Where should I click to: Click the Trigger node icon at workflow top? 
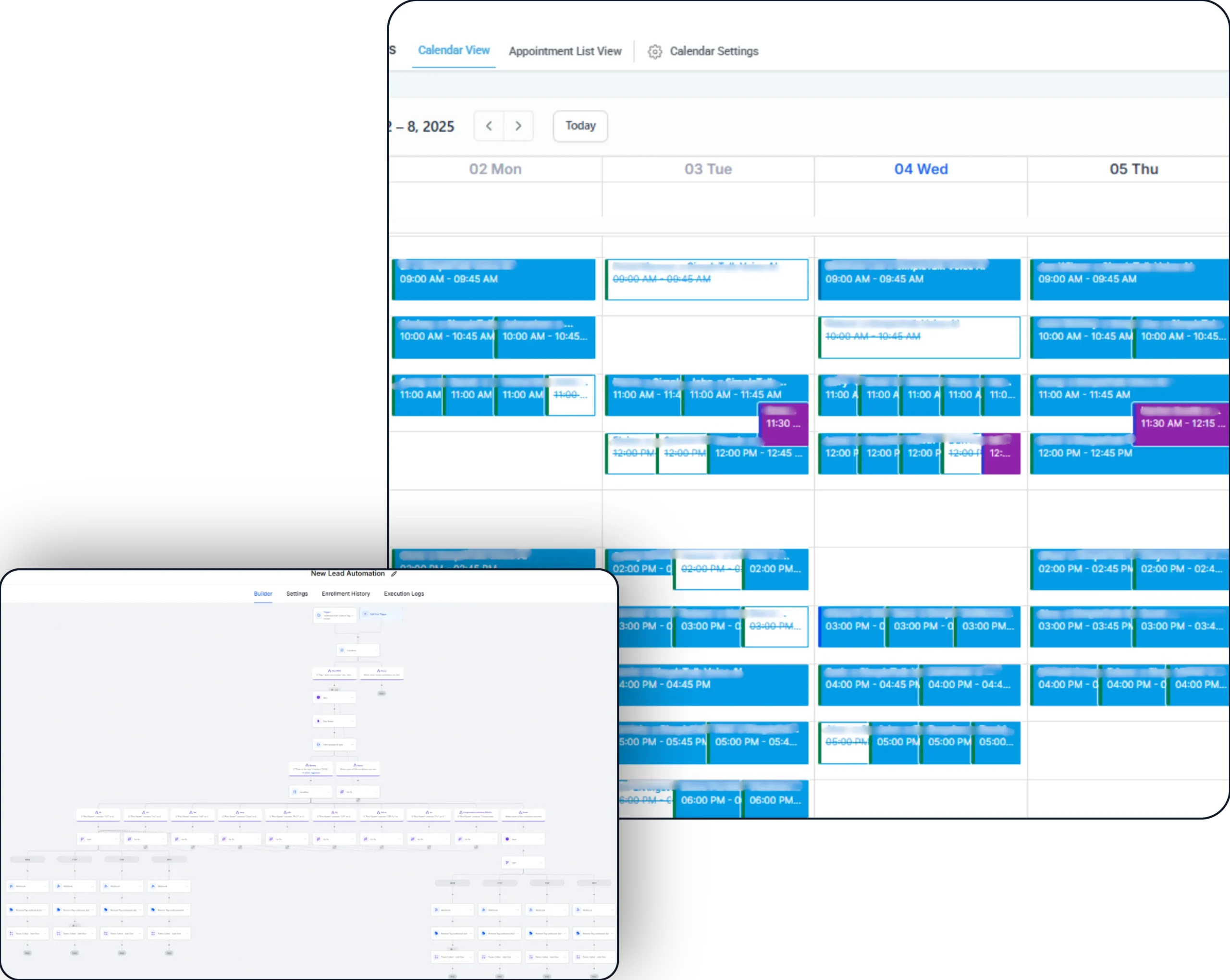[319, 615]
